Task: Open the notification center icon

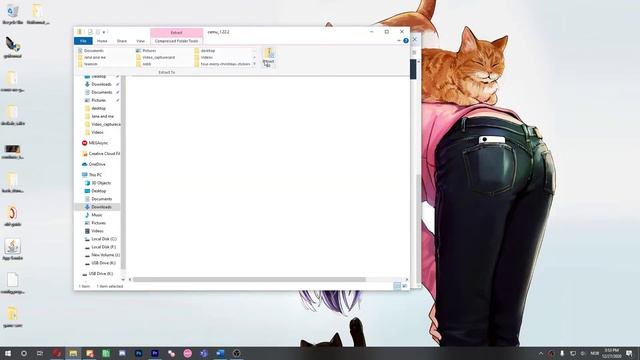Action: (629, 353)
